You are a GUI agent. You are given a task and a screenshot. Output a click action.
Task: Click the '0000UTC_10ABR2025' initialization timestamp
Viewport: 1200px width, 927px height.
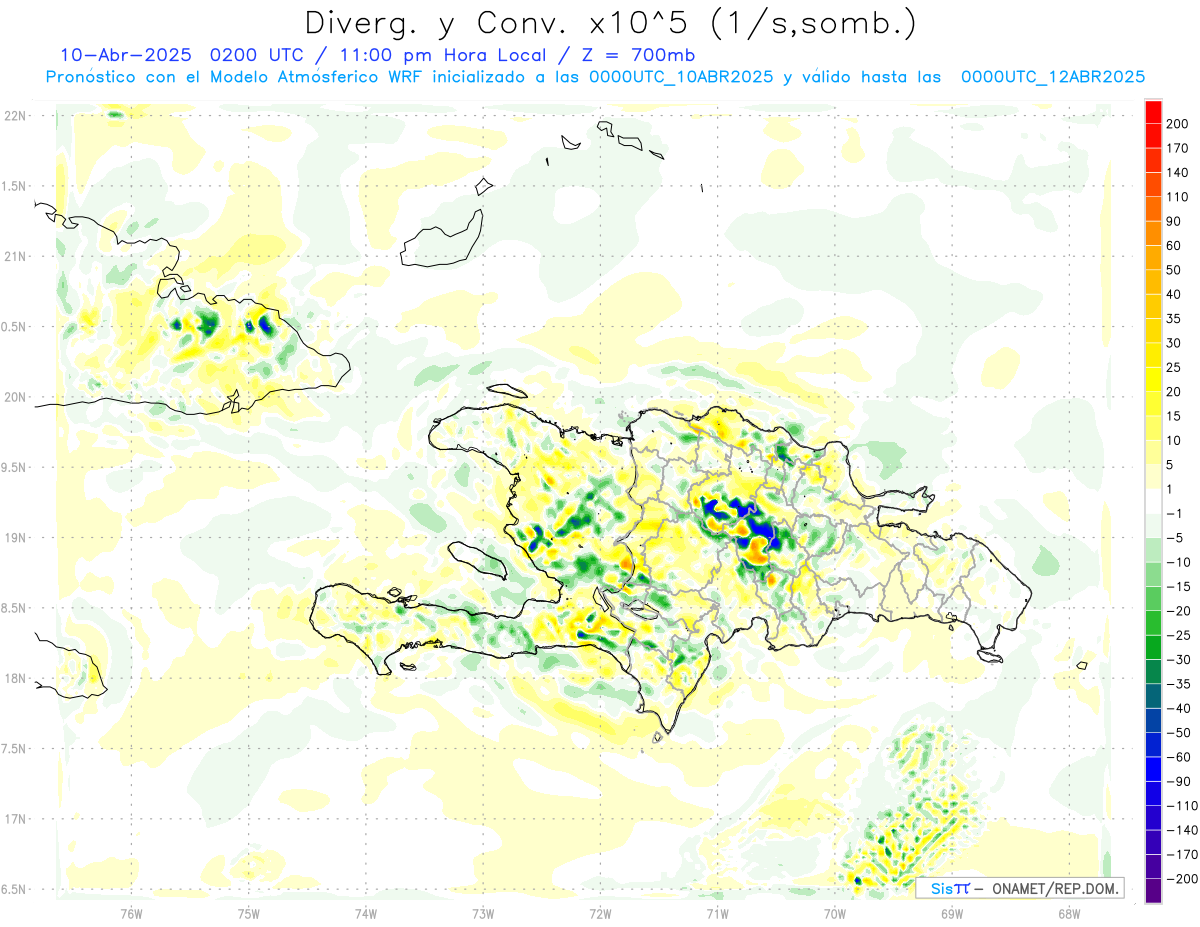point(681,77)
